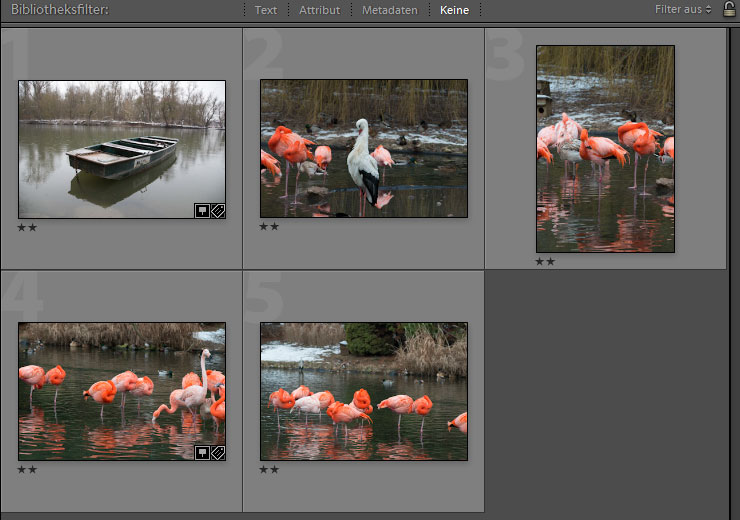Toggle the filter lock padlock icon

coord(729,9)
